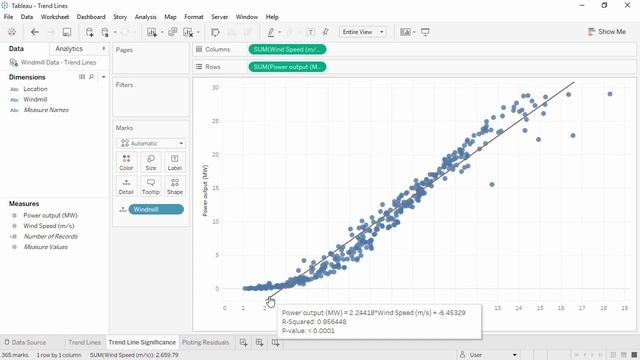Click the Save workbook icon

coord(67,32)
